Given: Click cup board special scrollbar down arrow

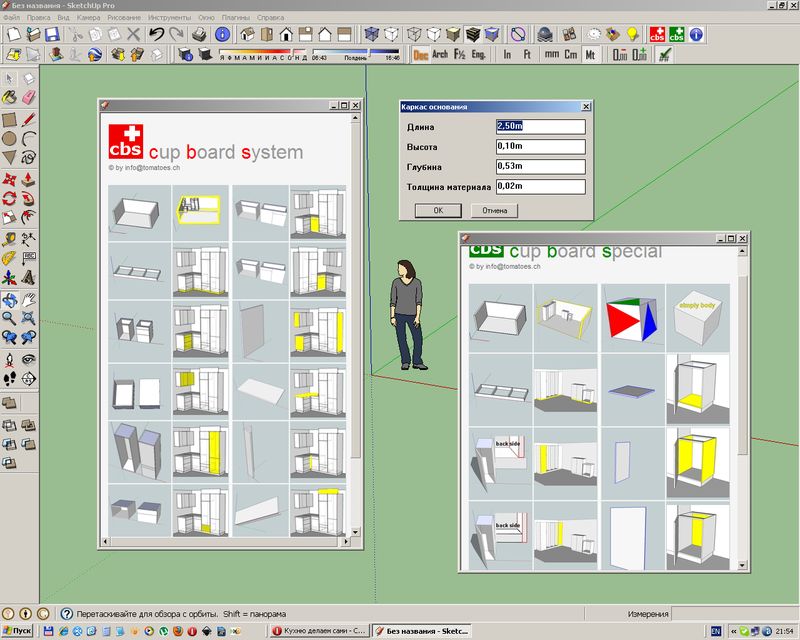Looking at the screenshot, I should pos(742,565).
